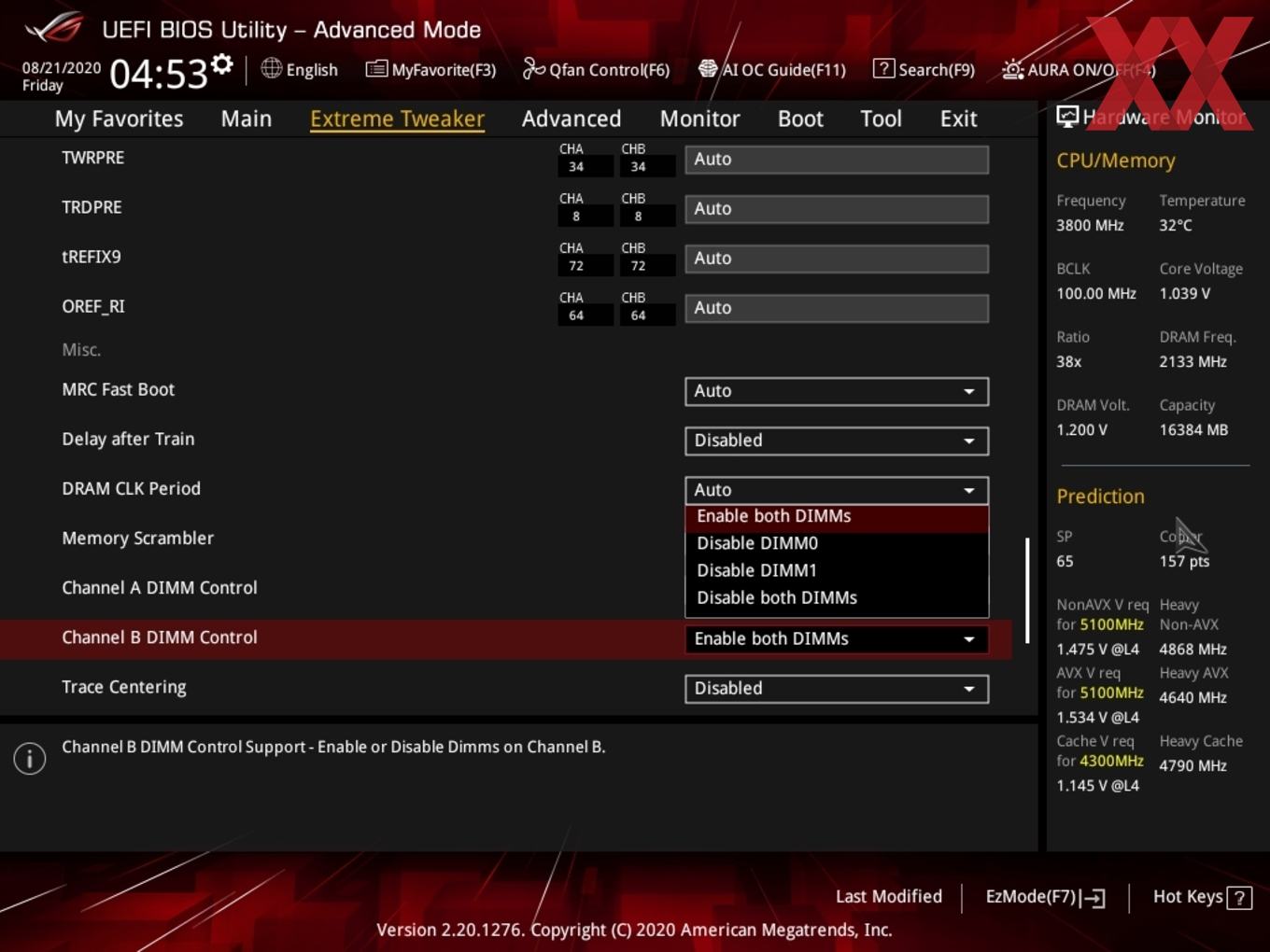Choose Disable DIMM1 option
The image size is (1270, 952).
pyautogui.click(x=837, y=570)
